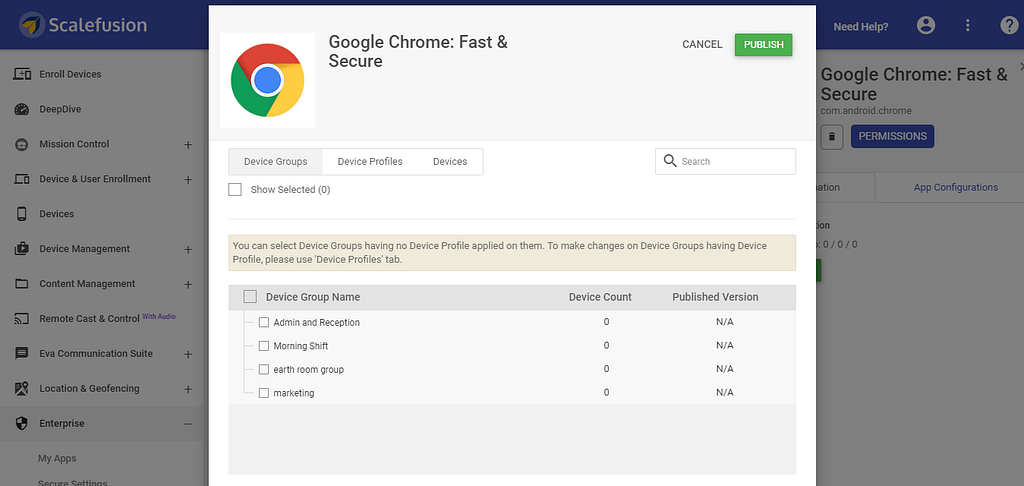The height and width of the screenshot is (486, 1024).
Task: Click the com.android.chrome package name
Action: (x=866, y=110)
